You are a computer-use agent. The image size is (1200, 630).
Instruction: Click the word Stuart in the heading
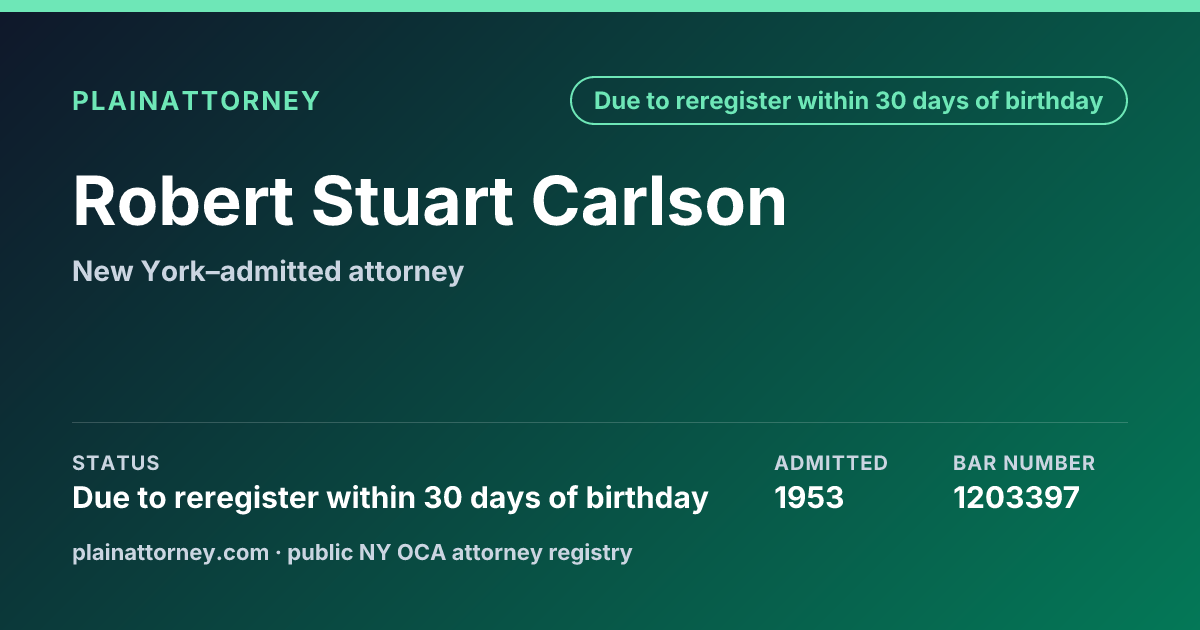click(412, 202)
